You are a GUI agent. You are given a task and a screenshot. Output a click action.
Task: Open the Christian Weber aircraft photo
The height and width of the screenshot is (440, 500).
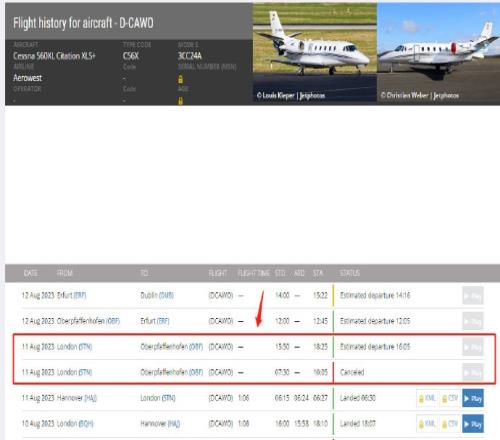438,53
